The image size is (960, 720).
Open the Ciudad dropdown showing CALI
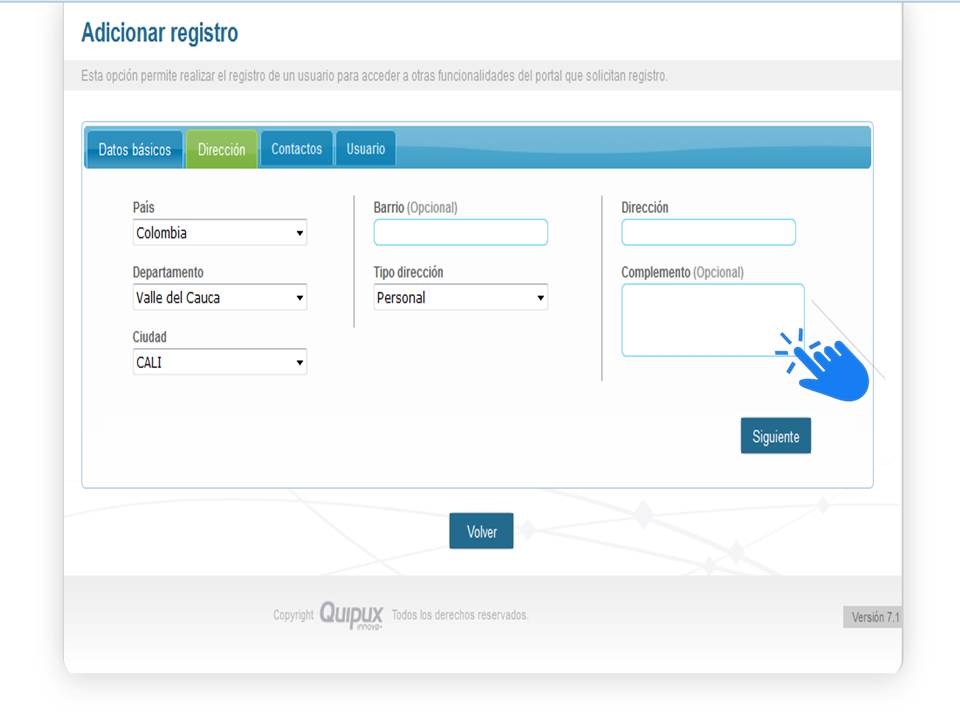[219, 363]
